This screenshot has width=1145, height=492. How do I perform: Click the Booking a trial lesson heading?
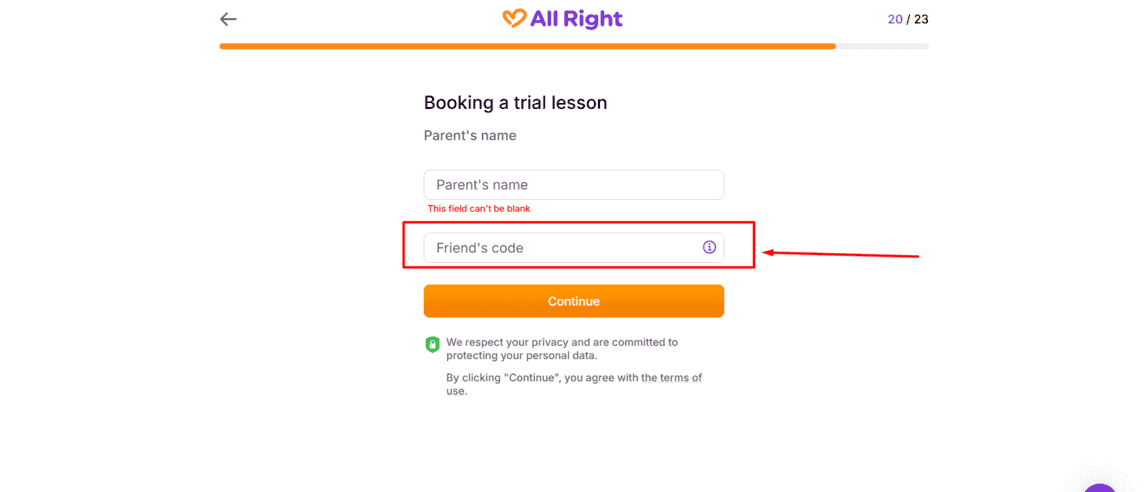pyautogui.click(x=516, y=103)
